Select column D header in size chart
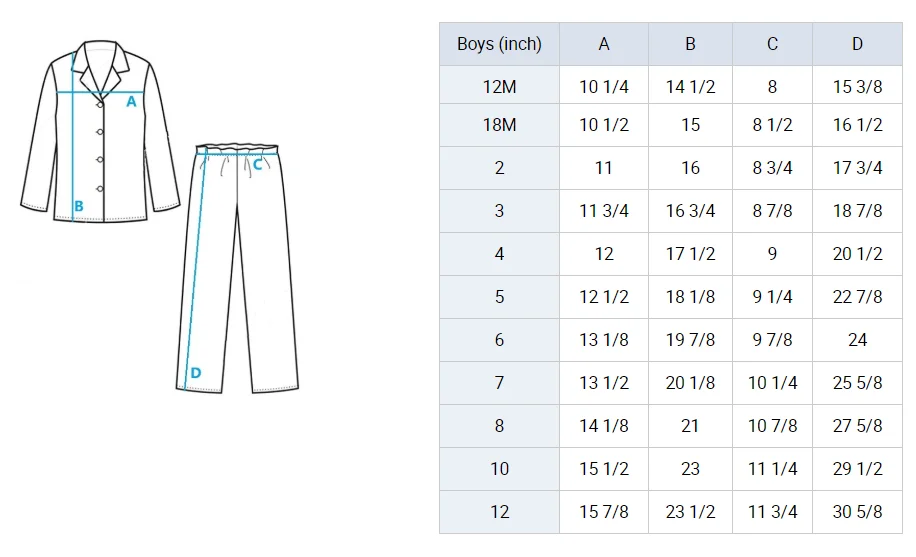This screenshot has width=916, height=557. [x=857, y=44]
